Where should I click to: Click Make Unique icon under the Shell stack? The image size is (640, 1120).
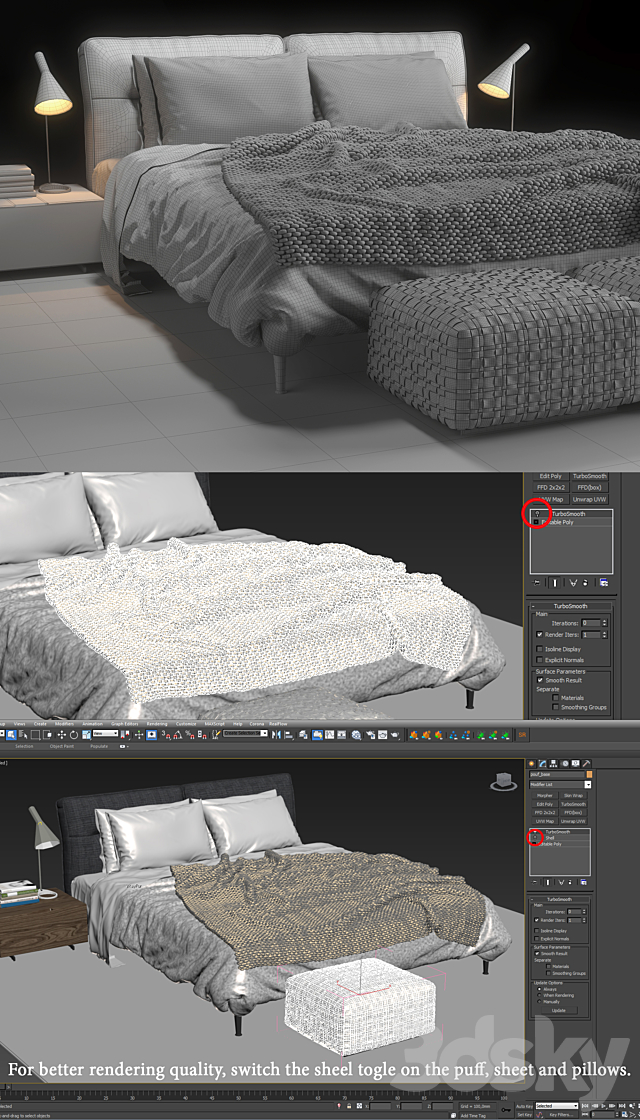pos(561,882)
